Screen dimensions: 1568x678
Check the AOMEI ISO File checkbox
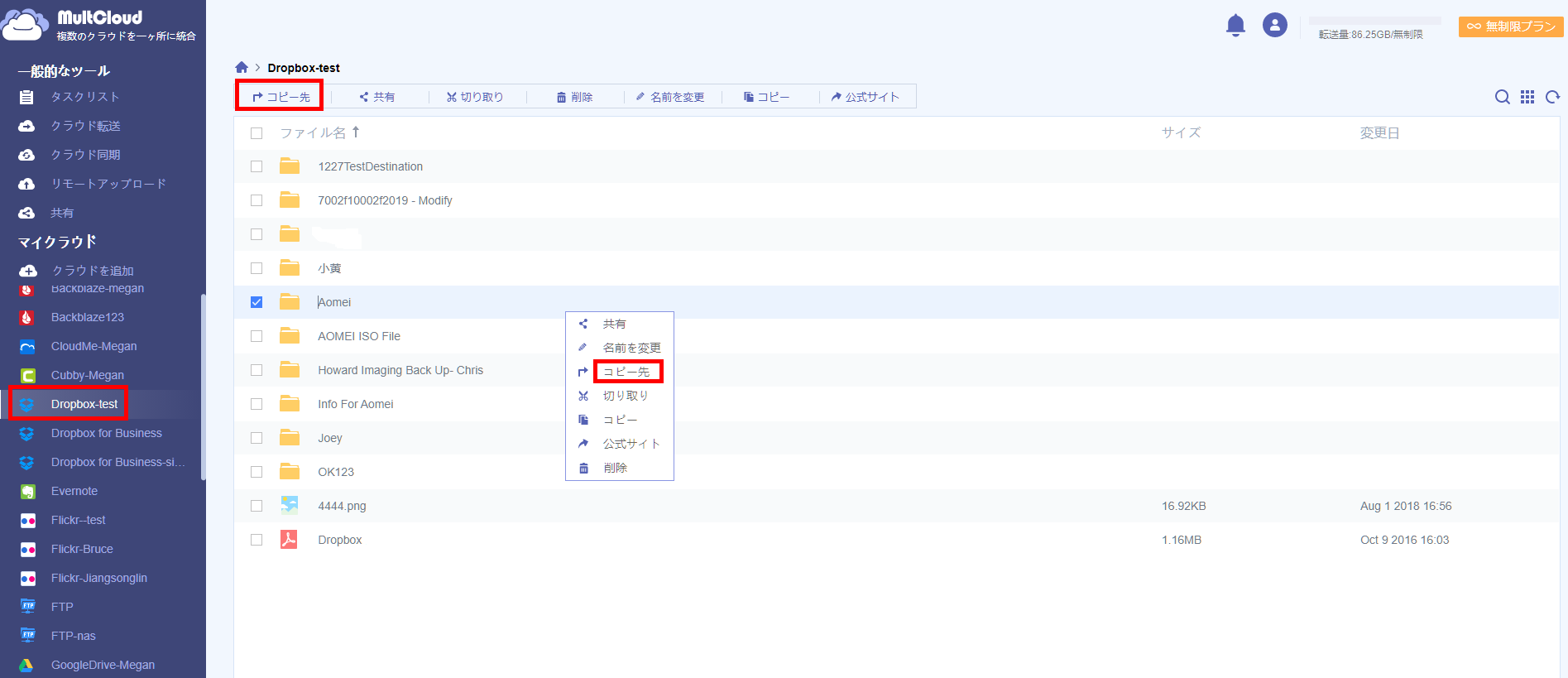click(257, 336)
